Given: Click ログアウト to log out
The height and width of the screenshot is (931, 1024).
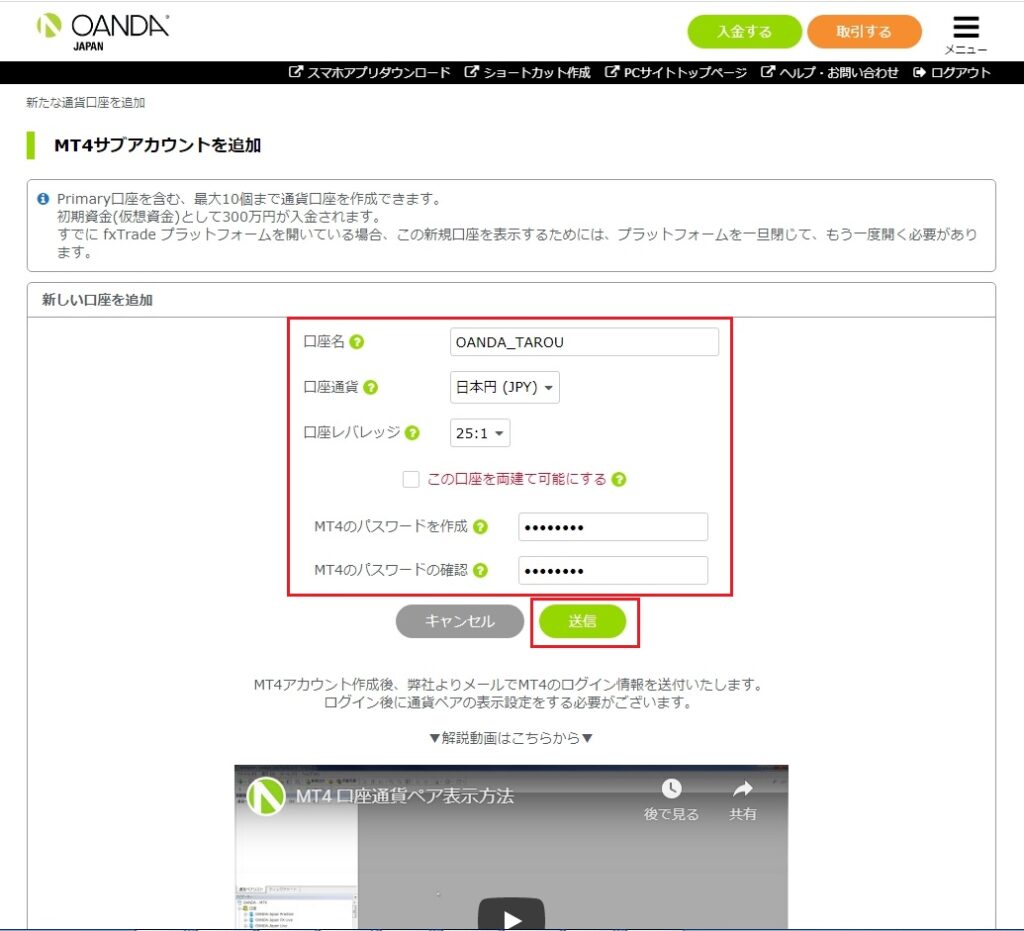Looking at the screenshot, I should pyautogui.click(x=952, y=72).
